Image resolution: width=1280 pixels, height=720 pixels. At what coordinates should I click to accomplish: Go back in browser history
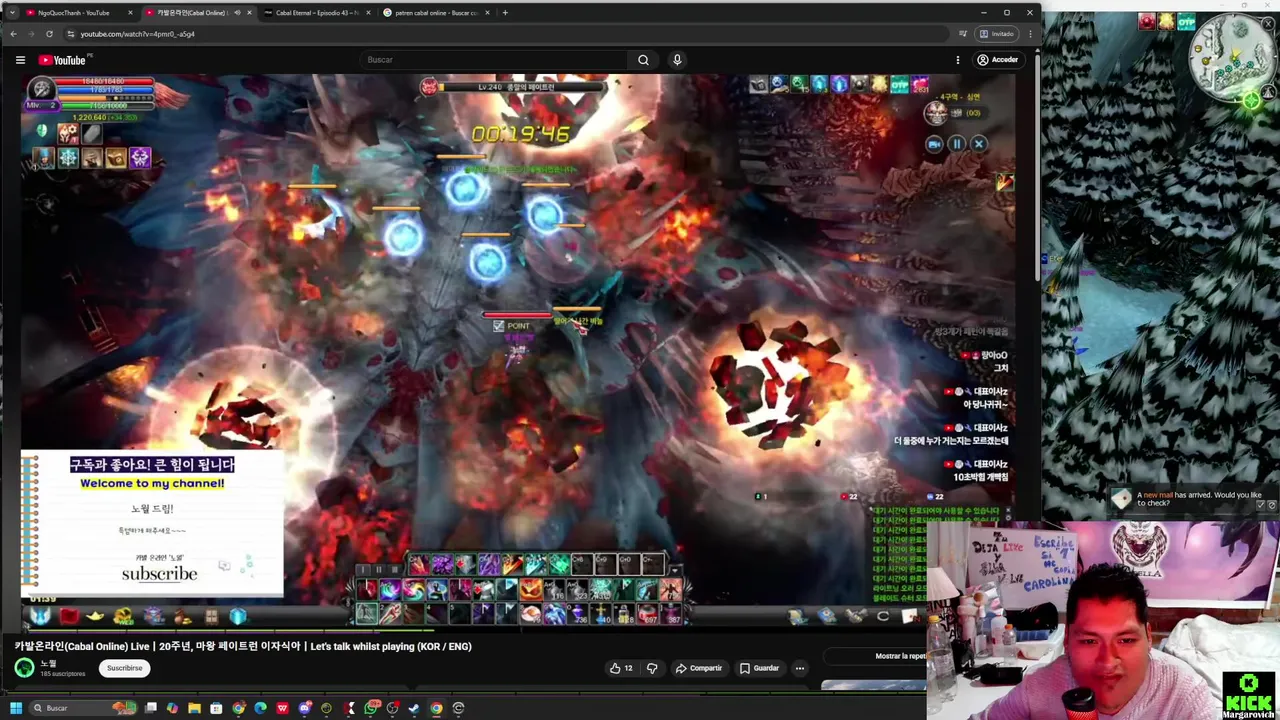click(x=13, y=34)
